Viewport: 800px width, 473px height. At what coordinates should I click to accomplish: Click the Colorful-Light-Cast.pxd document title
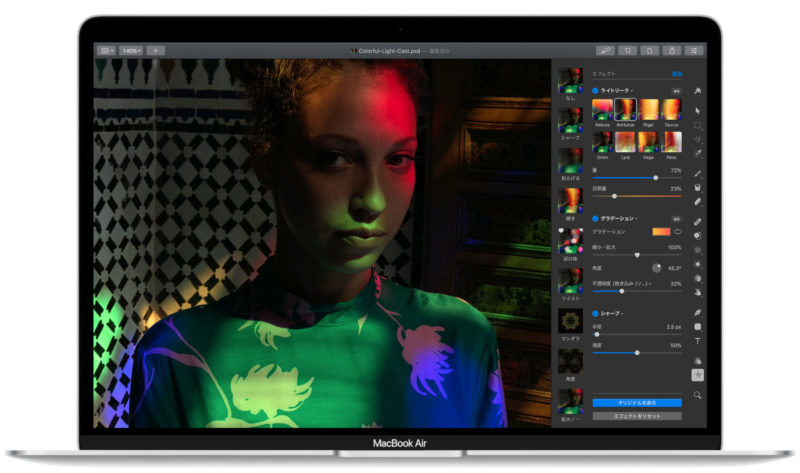point(389,51)
